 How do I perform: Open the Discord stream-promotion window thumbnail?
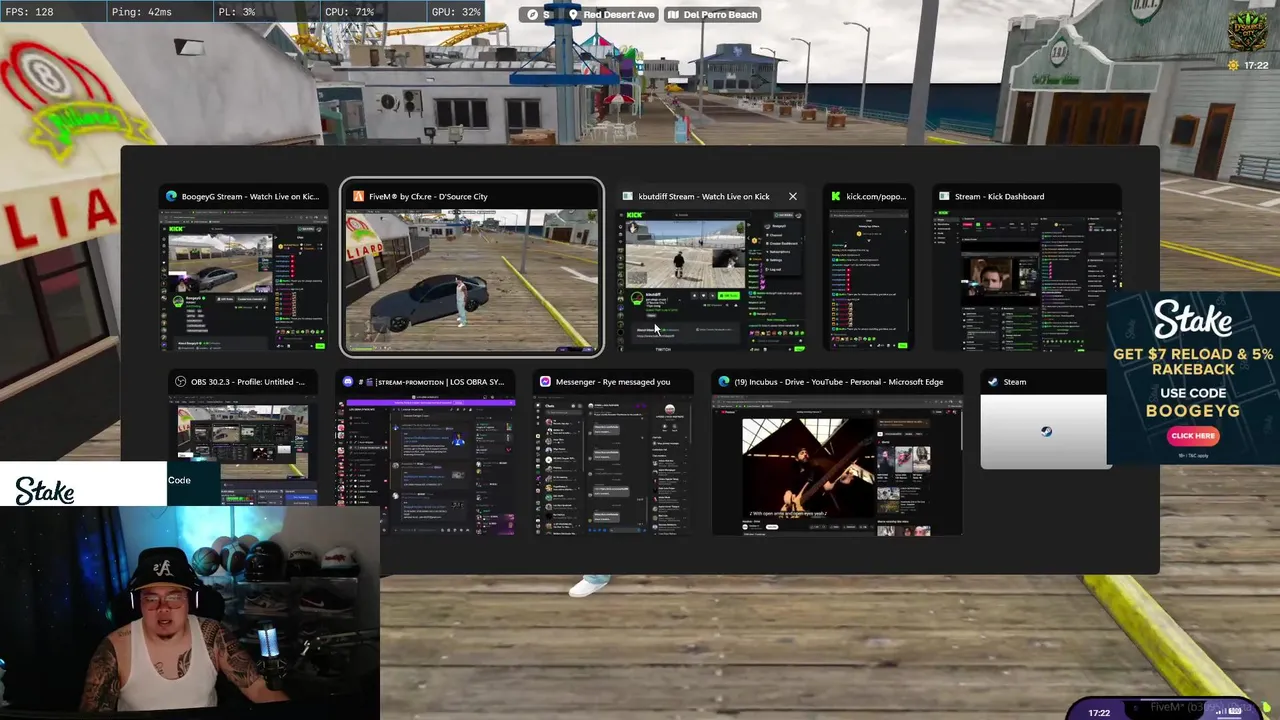point(427,466)
